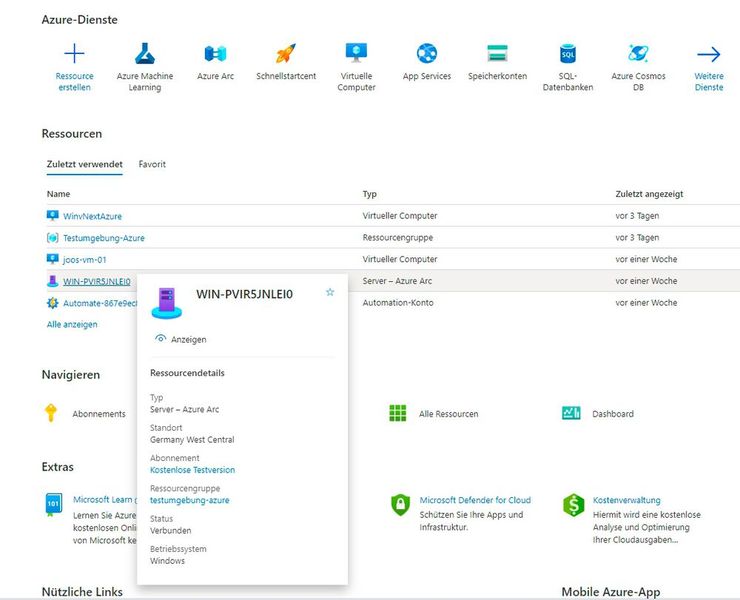
Task: Open Speicherkonten service icon
Action: click(x=497, y=53)
